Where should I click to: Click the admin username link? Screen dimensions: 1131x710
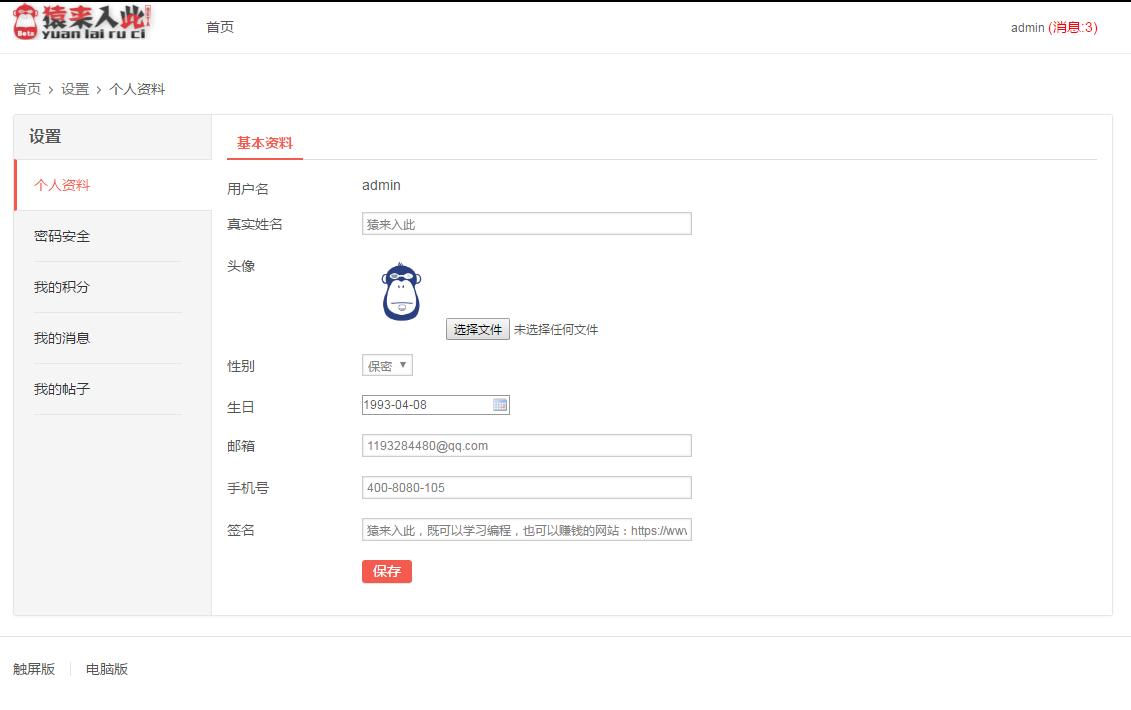(x=1028, y=27)
